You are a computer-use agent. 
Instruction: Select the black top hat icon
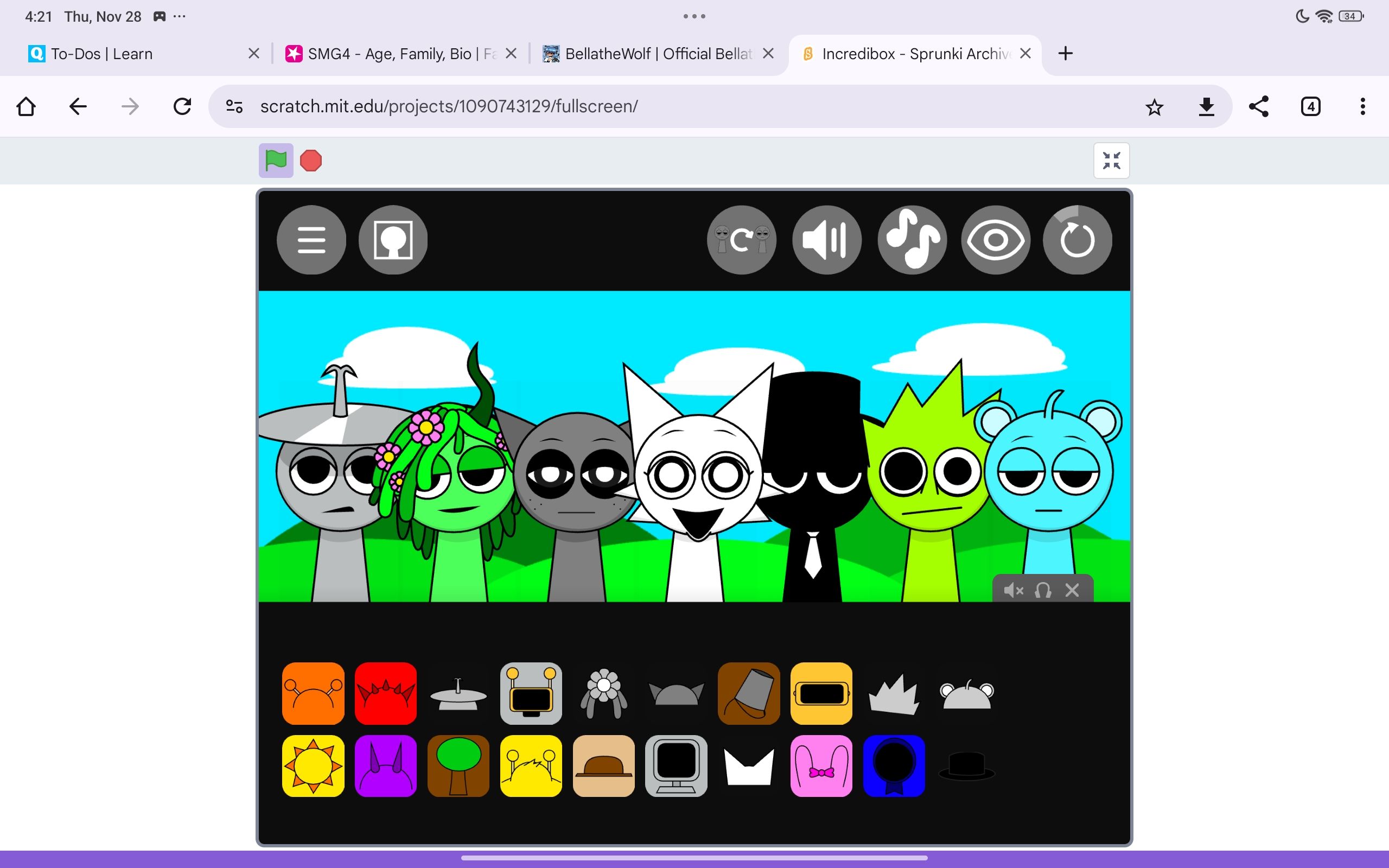coord(966,767)
